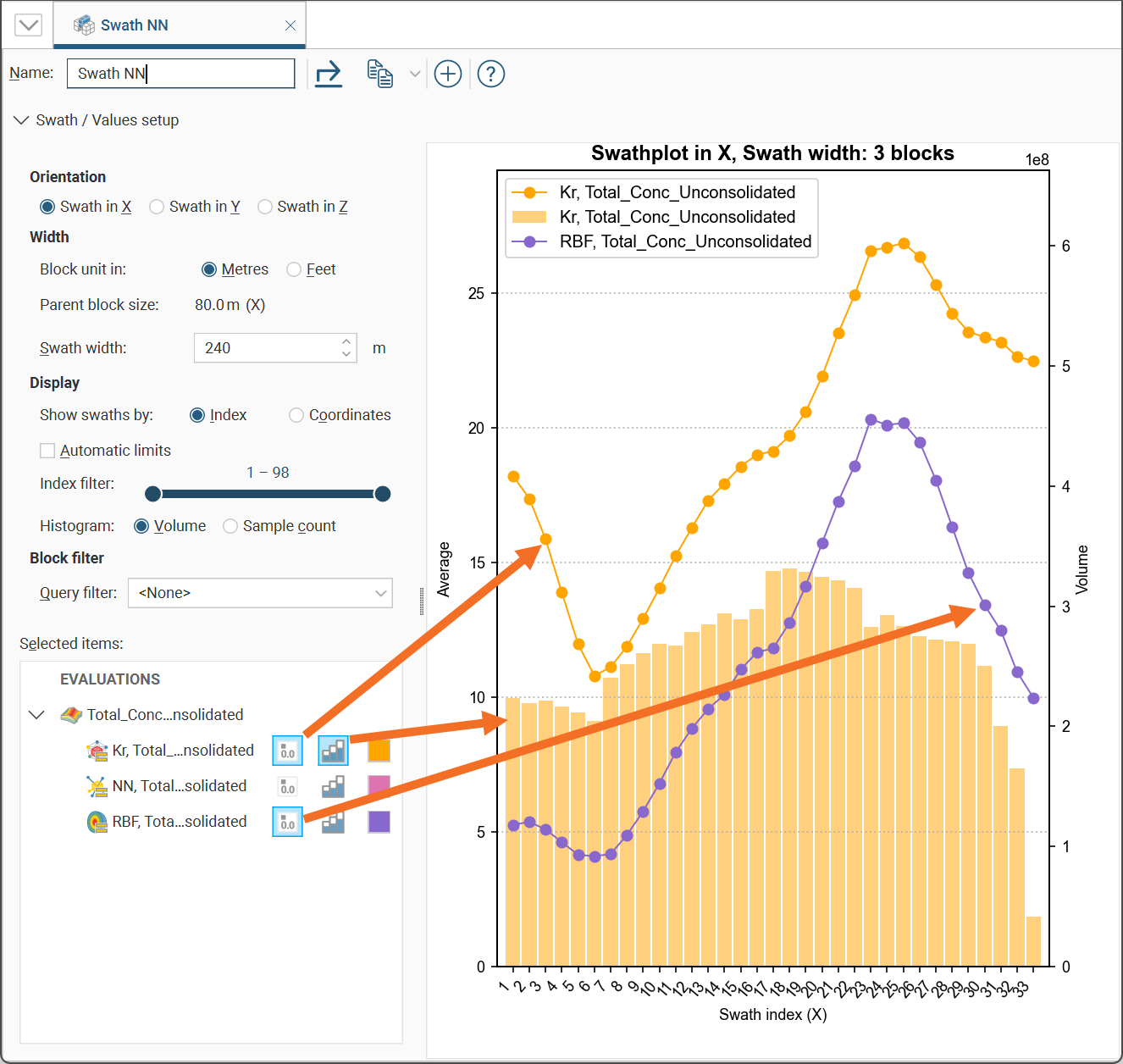Open the Query filter dropdown
The width and height of the screenshot is (1123, 1064).
[260, 593]
